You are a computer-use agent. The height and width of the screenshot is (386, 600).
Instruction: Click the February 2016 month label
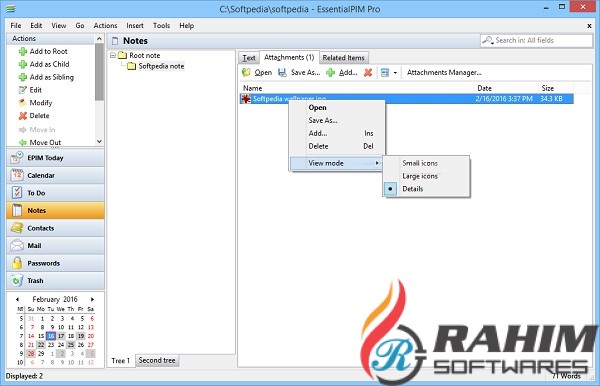click(55, 299)
